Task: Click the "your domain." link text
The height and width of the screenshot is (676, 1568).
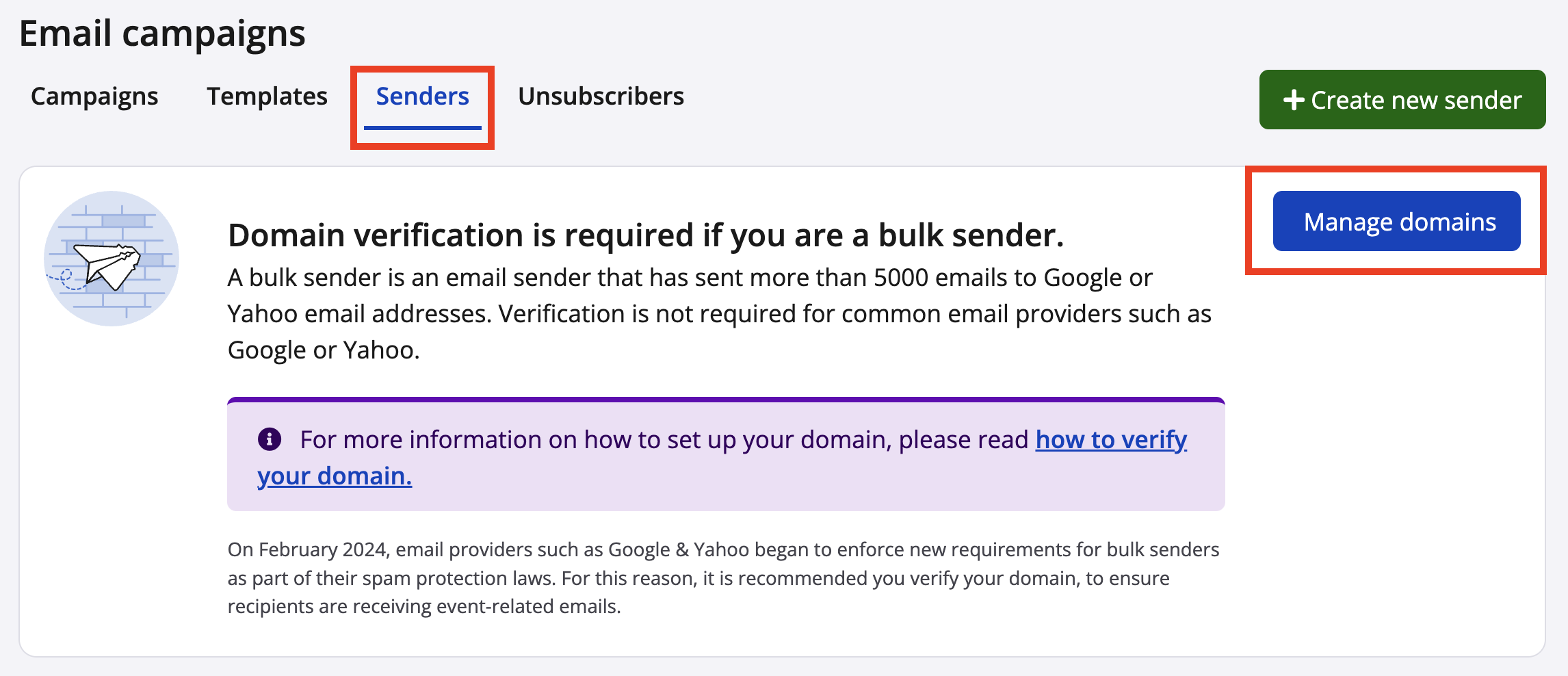Action: point(335,476)
